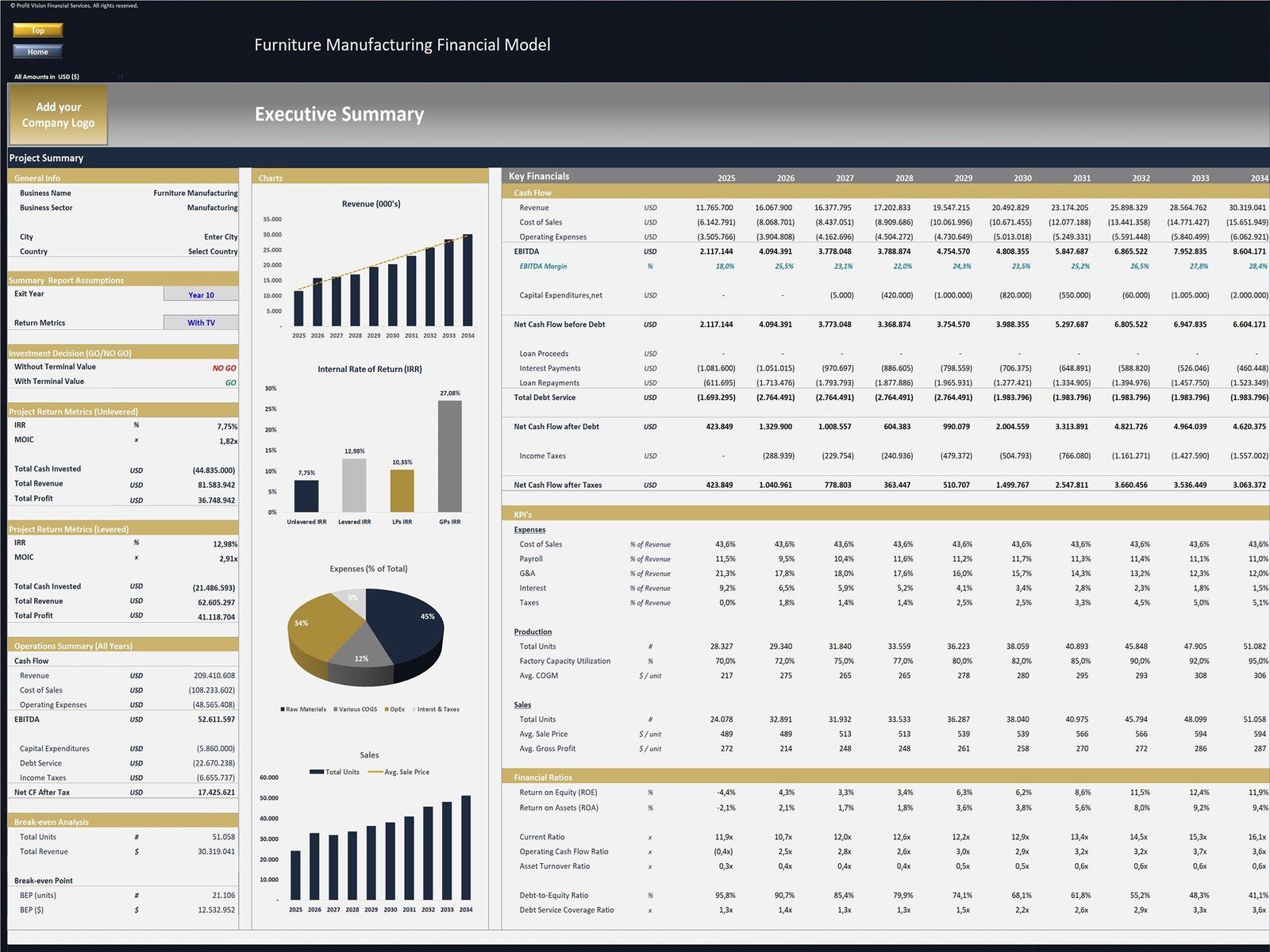Click the Add your Company Logo placeholder
This screenshot has width=1270, height=952.
(58, 115)
